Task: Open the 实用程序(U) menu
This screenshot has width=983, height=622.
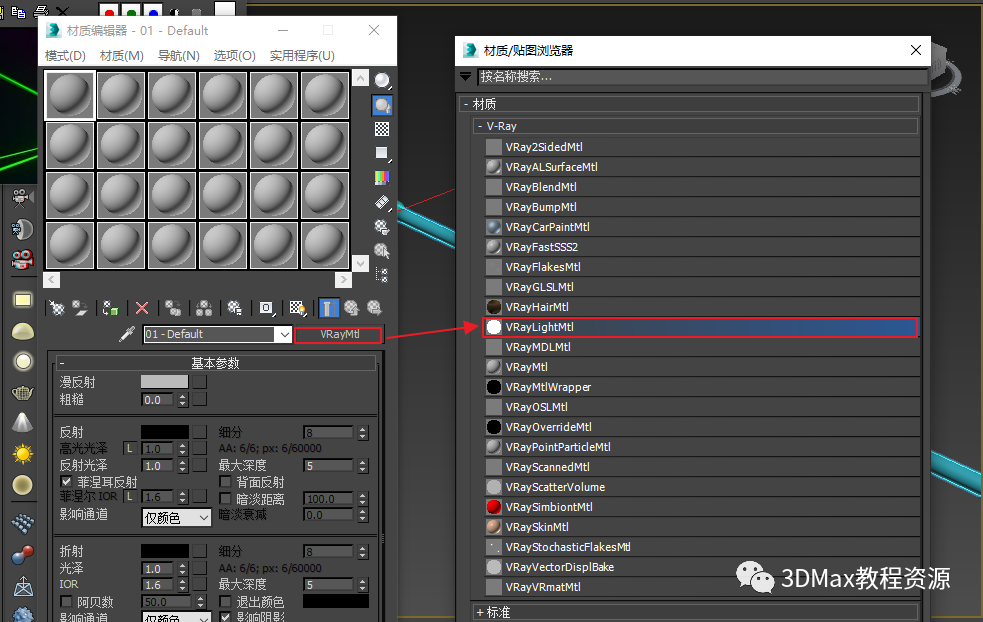Action: [302, 56]
